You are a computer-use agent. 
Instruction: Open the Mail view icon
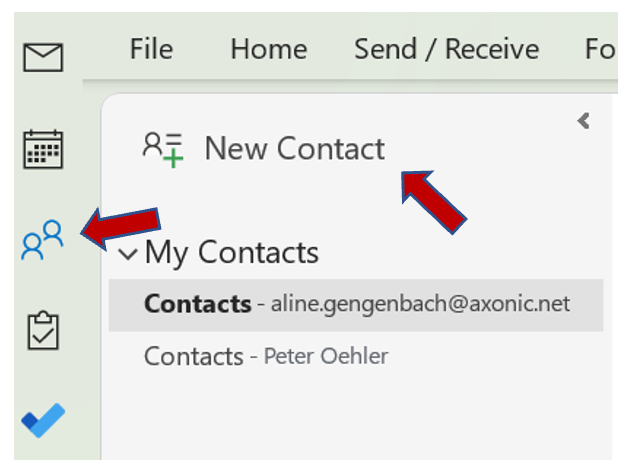coord(43,56)
